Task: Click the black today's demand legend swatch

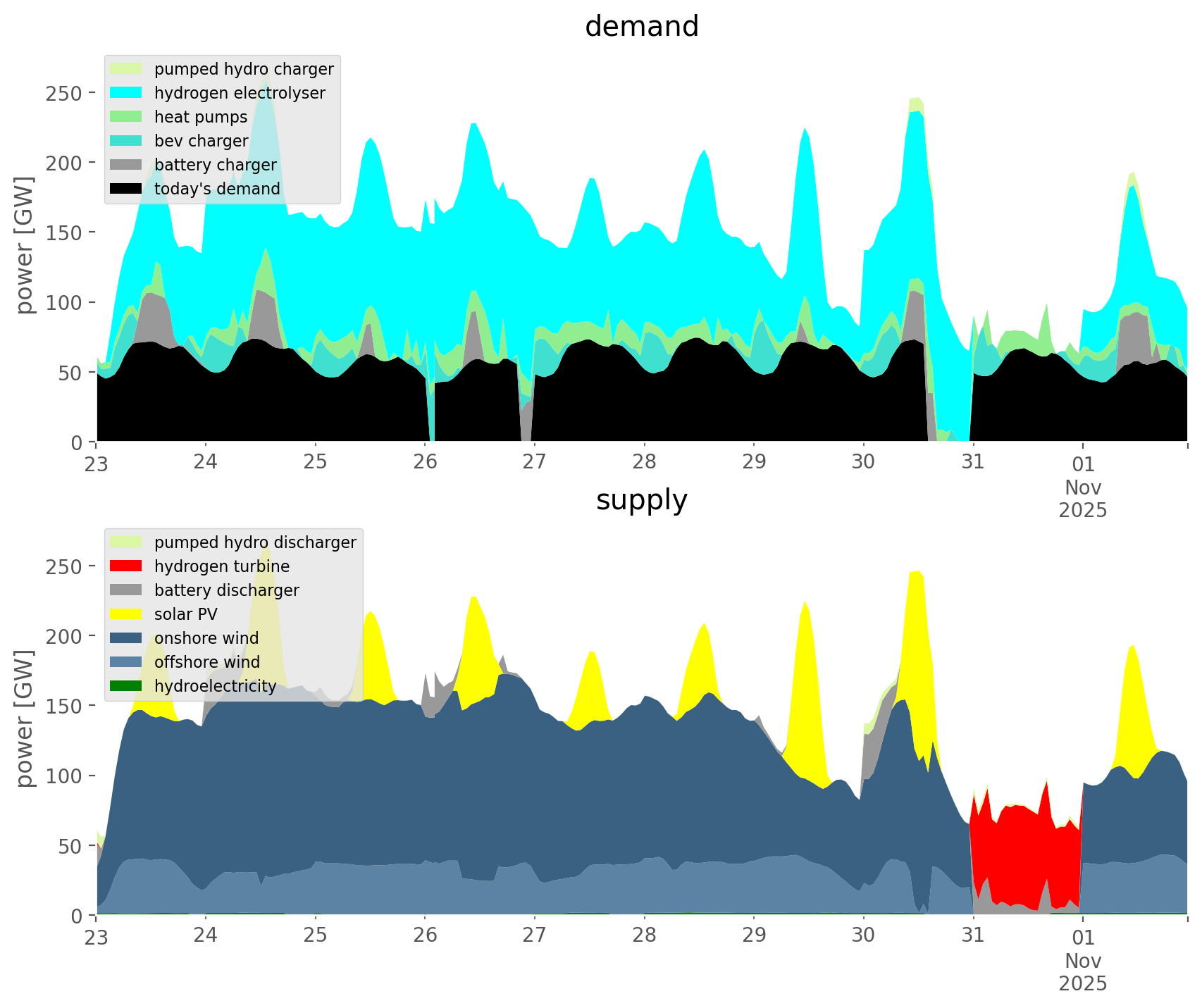Action: (x=127, y=189)
